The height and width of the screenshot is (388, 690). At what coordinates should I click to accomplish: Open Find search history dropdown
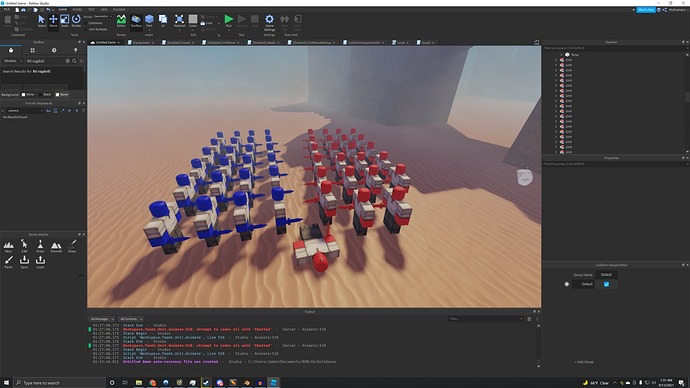tap(42, 111)
